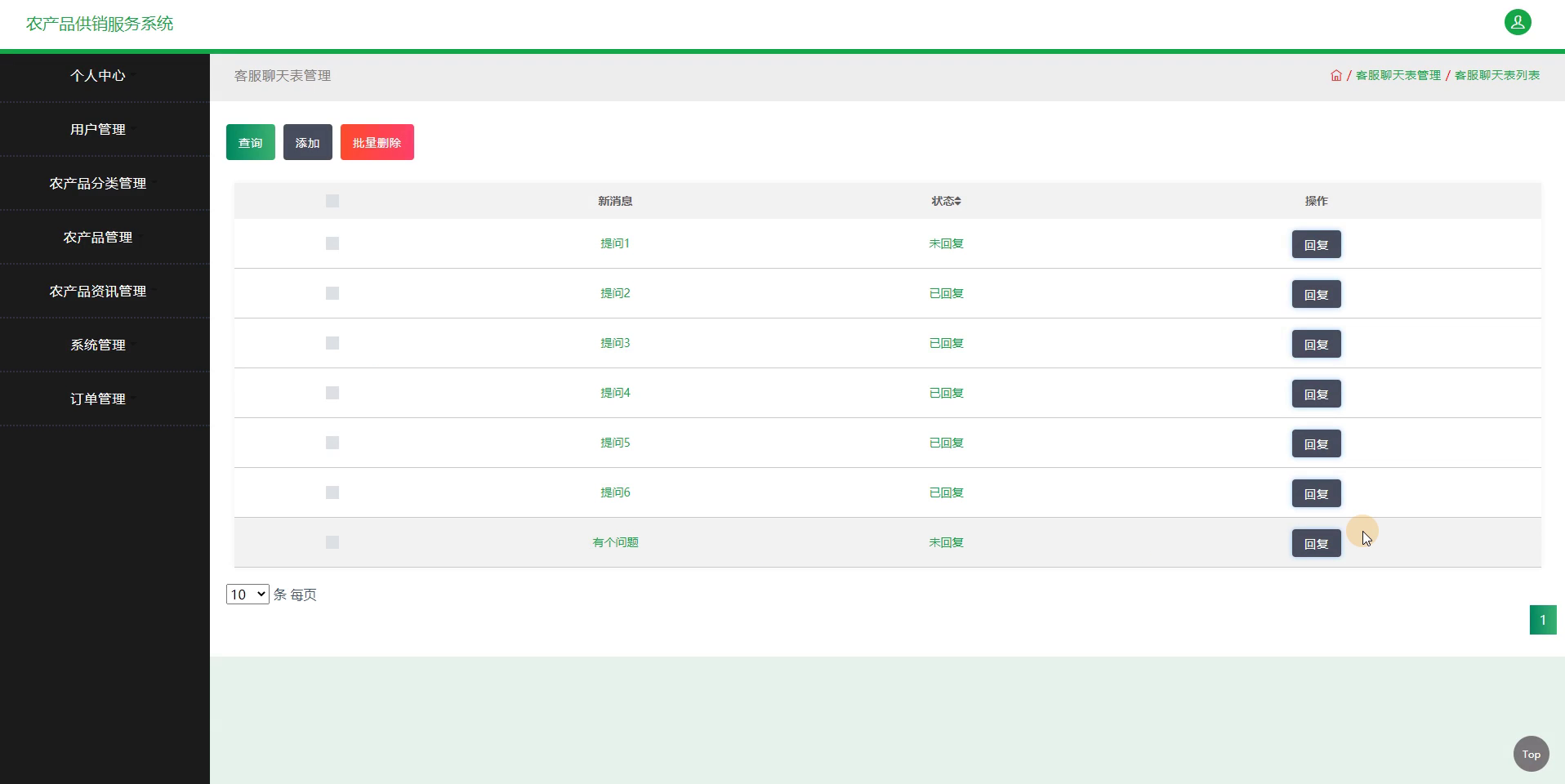Click the 添加 button
The image size is (1565, 784).
pyautogui.click(x=308, y=142)
